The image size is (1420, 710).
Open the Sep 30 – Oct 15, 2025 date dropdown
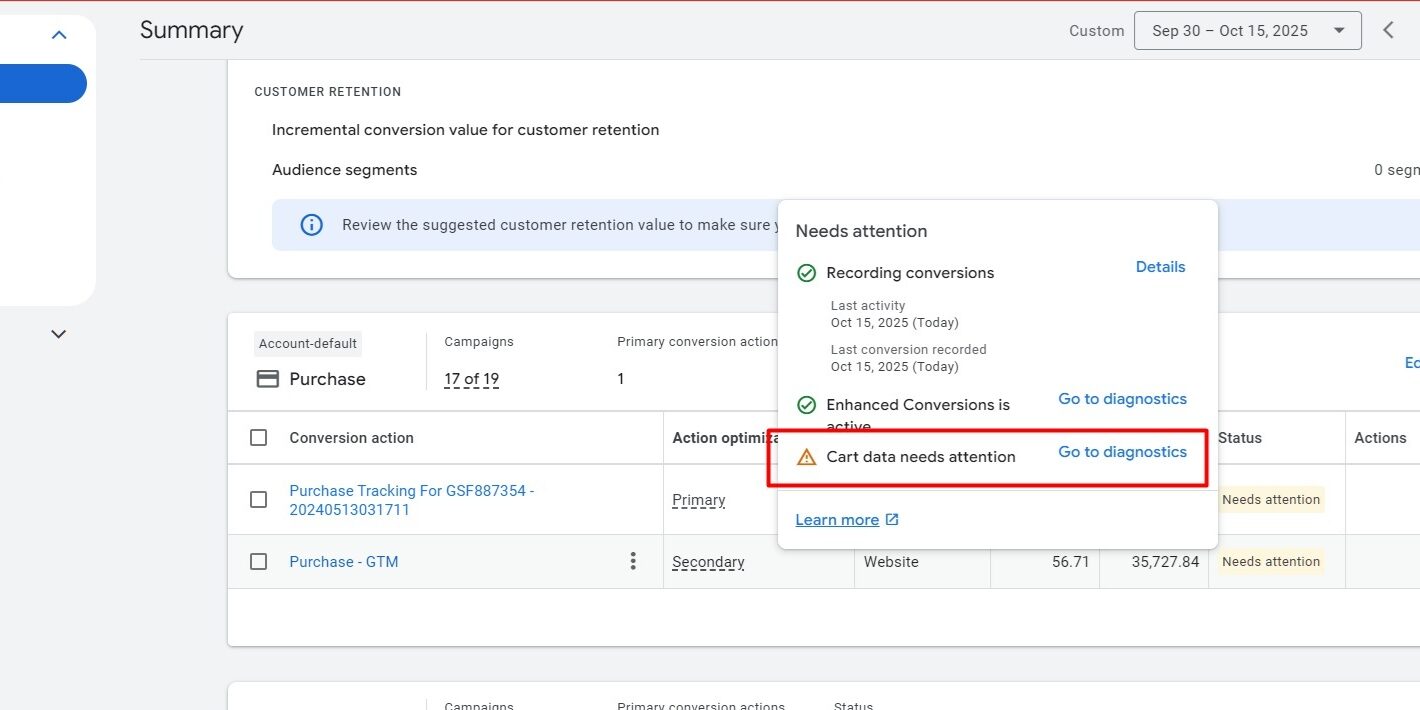pyautogui.click(x=1247, y=31)
